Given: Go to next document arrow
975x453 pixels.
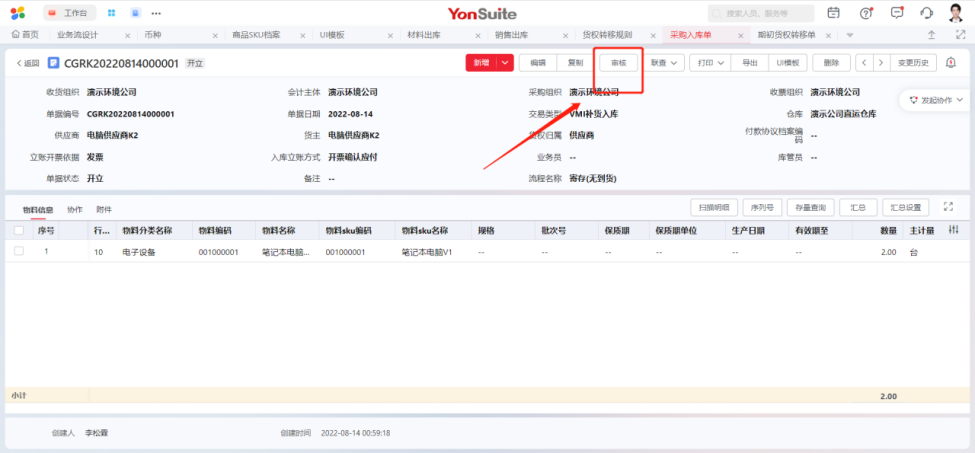Looking at the screenshot, I should [880, 63].
